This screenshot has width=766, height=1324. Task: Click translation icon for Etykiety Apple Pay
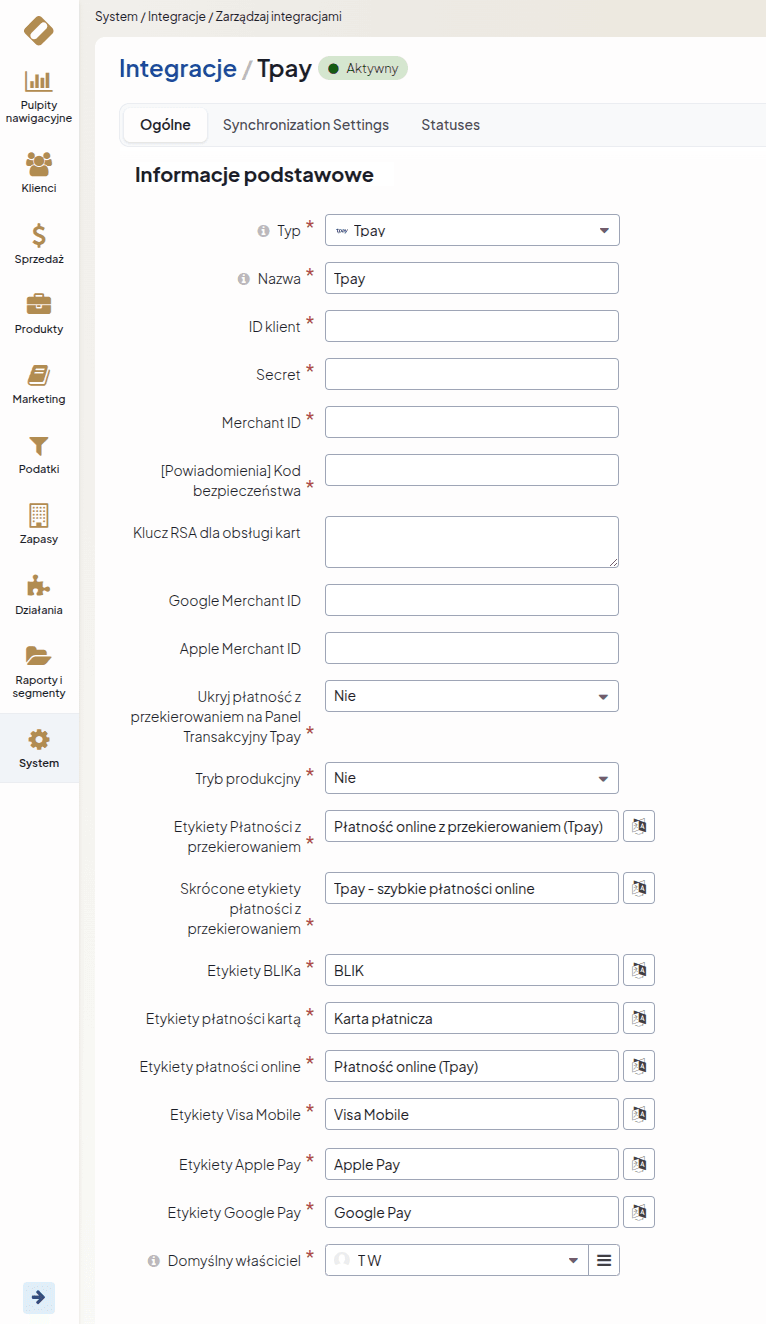639,1164
